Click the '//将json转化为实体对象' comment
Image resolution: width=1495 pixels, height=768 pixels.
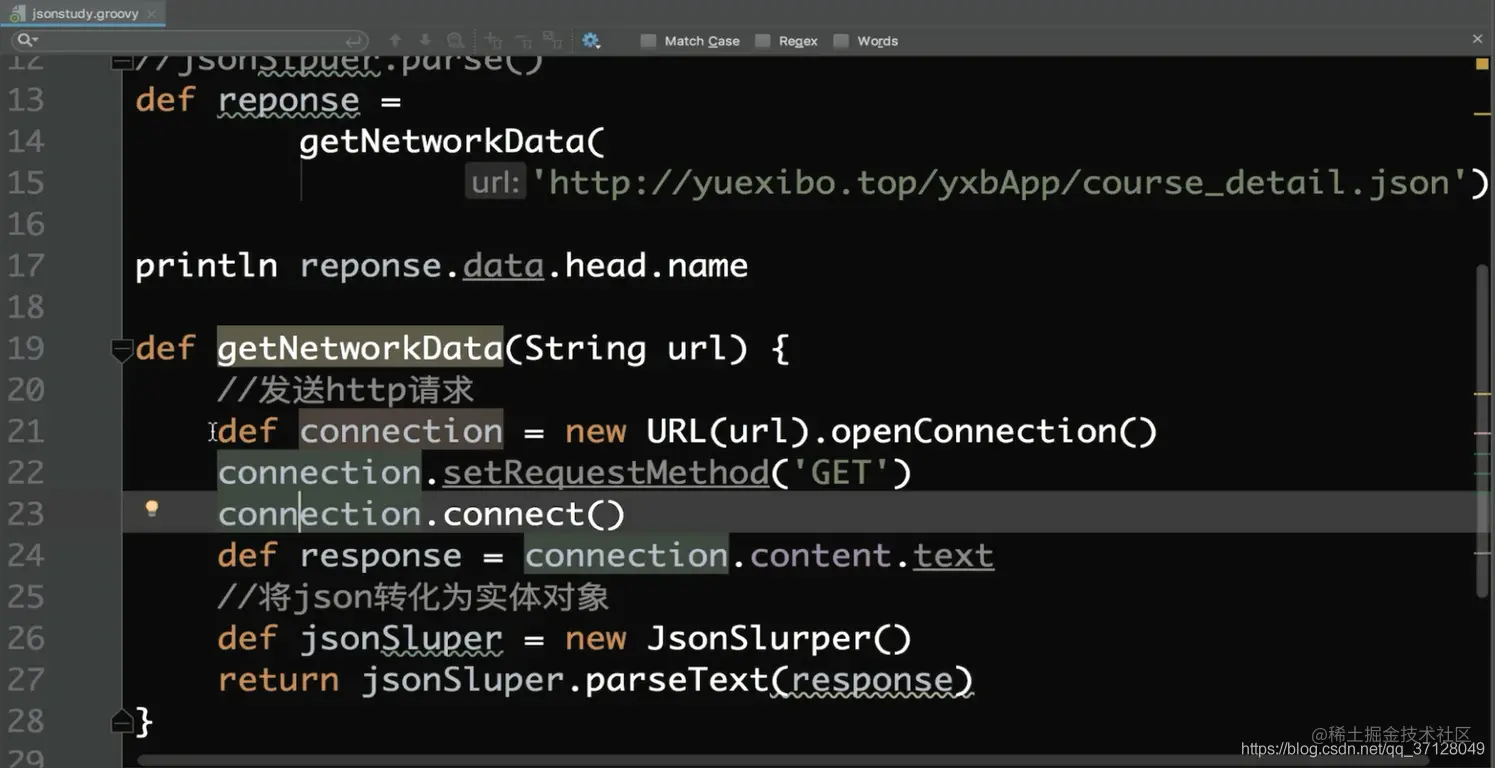[413, 598]
